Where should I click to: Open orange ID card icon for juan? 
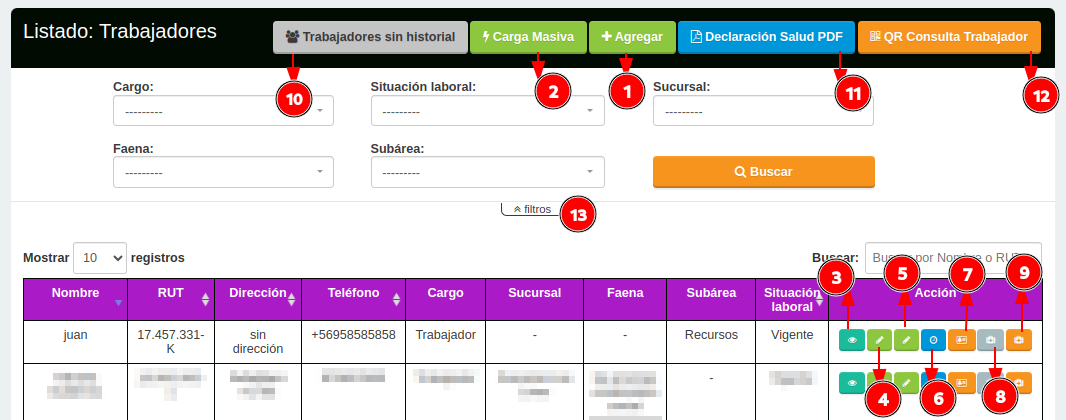(961, 340)
